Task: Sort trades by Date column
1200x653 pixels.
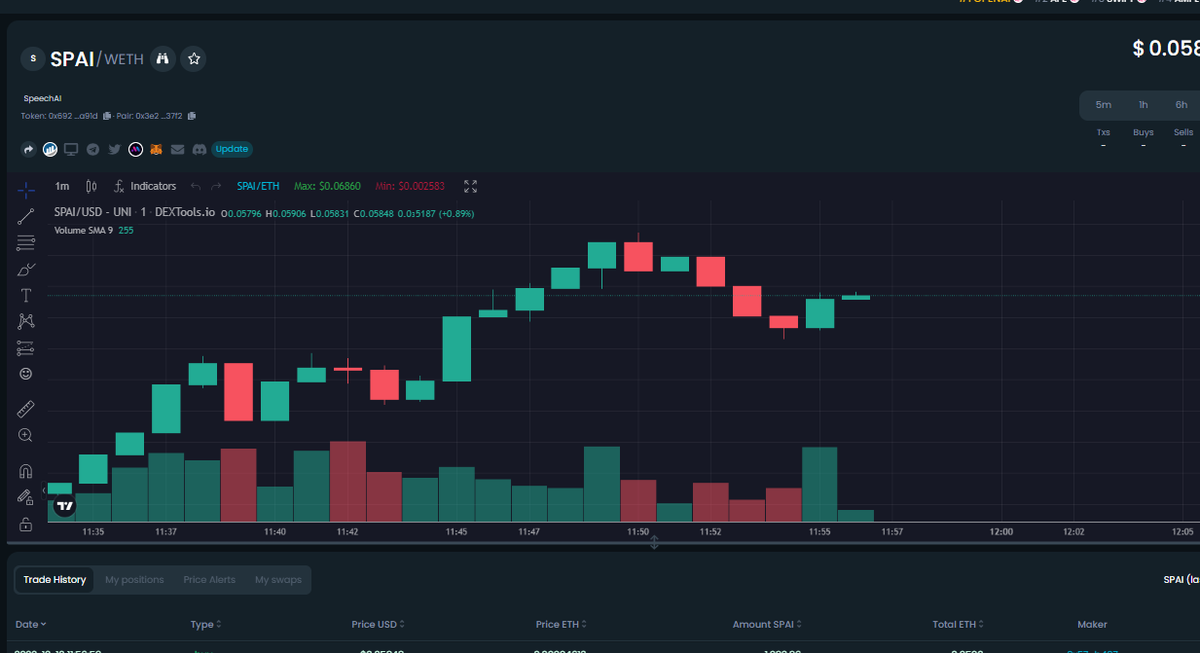Action: (30, 624)
